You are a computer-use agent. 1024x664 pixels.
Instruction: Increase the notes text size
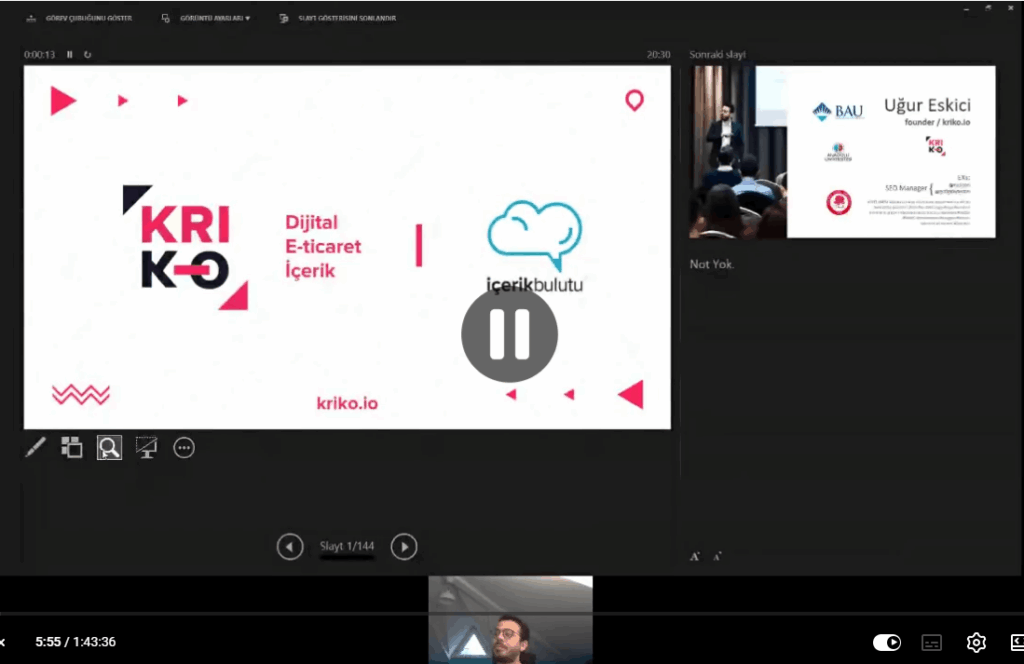click(695, 556)
